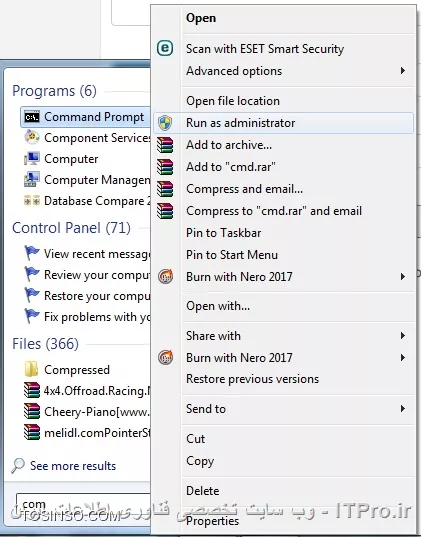Screen dimensions: 421x537
Task: Select the View recent messages result text
Action: coord(97,254)
